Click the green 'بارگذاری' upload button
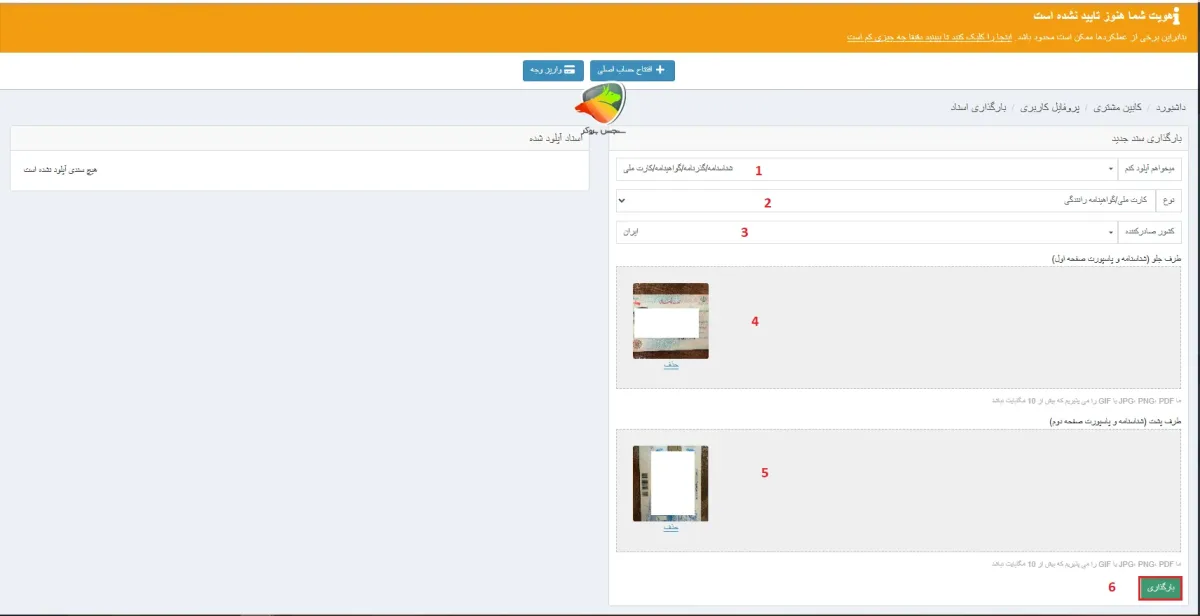Screen dimensions: 1200x616 (1161, 588)
